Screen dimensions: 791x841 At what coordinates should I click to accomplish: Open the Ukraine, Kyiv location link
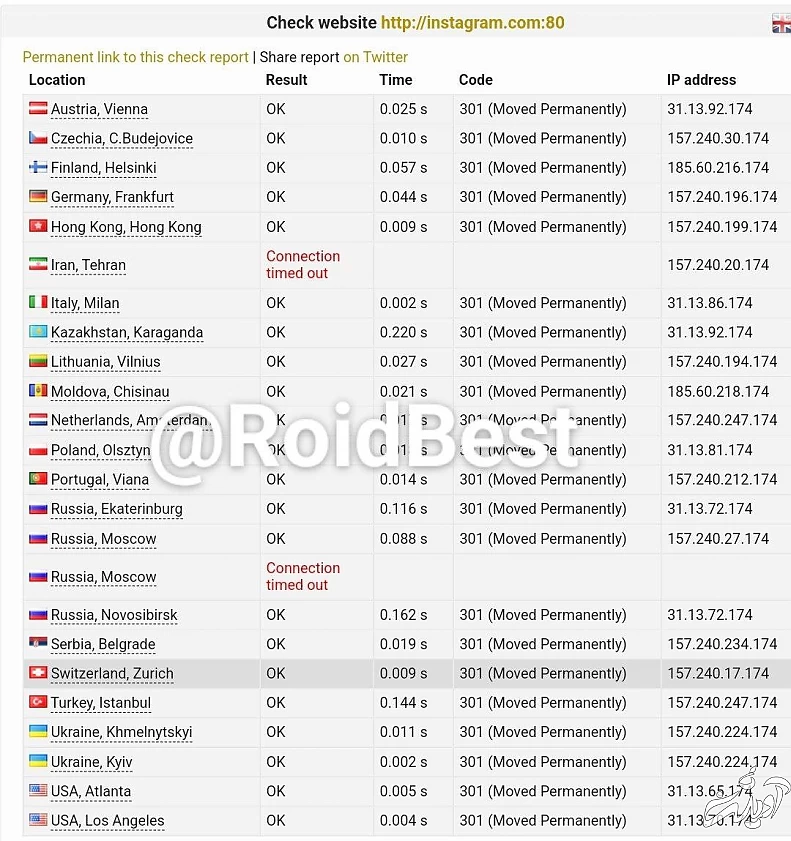[92, 762]
